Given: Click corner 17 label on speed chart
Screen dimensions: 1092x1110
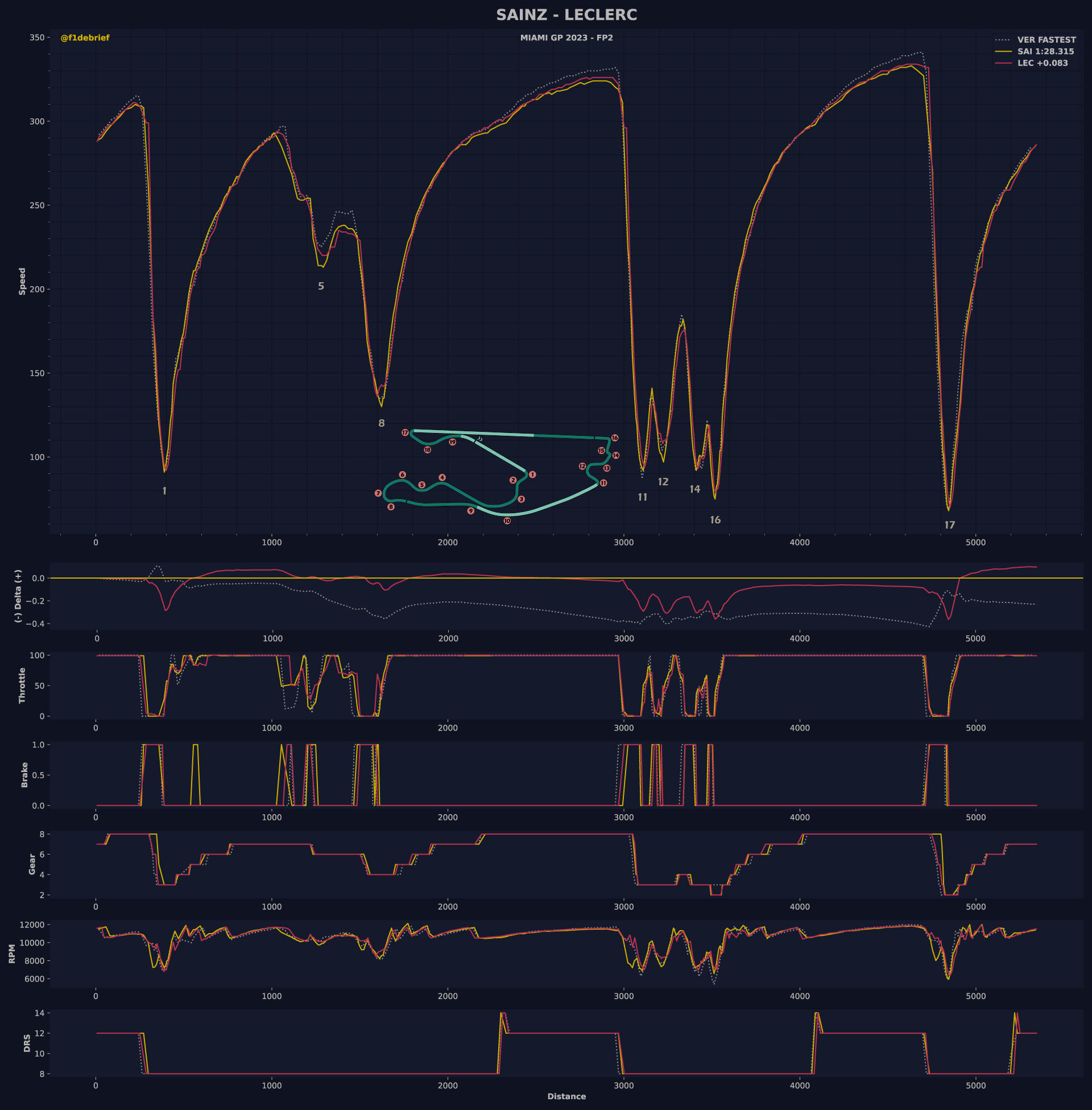Looking at the screenshot, I should click(950, 525).
